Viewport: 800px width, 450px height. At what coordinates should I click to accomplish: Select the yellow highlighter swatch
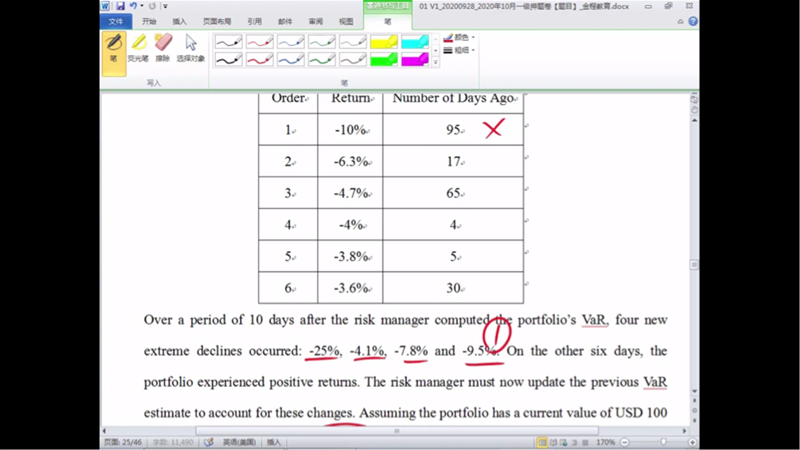point(384,42)
